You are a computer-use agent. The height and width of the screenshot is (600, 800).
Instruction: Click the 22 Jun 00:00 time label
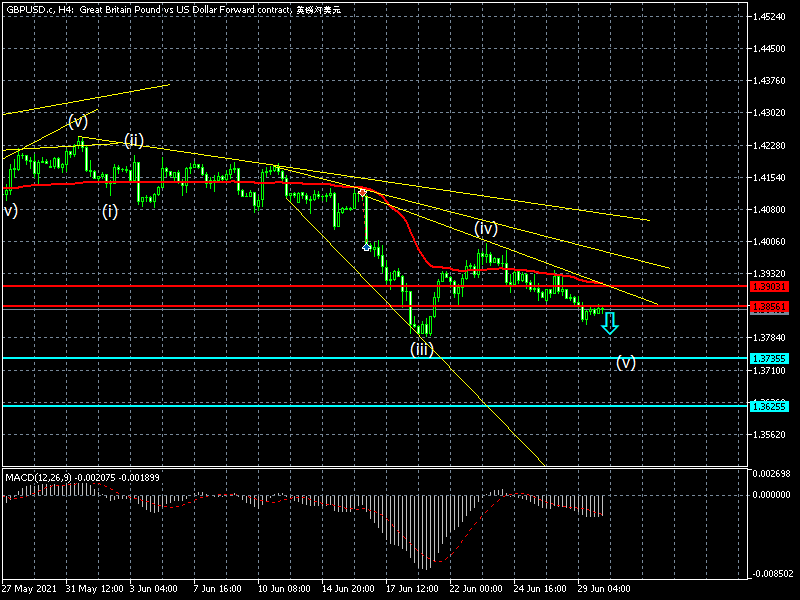[x=476, y=589]
